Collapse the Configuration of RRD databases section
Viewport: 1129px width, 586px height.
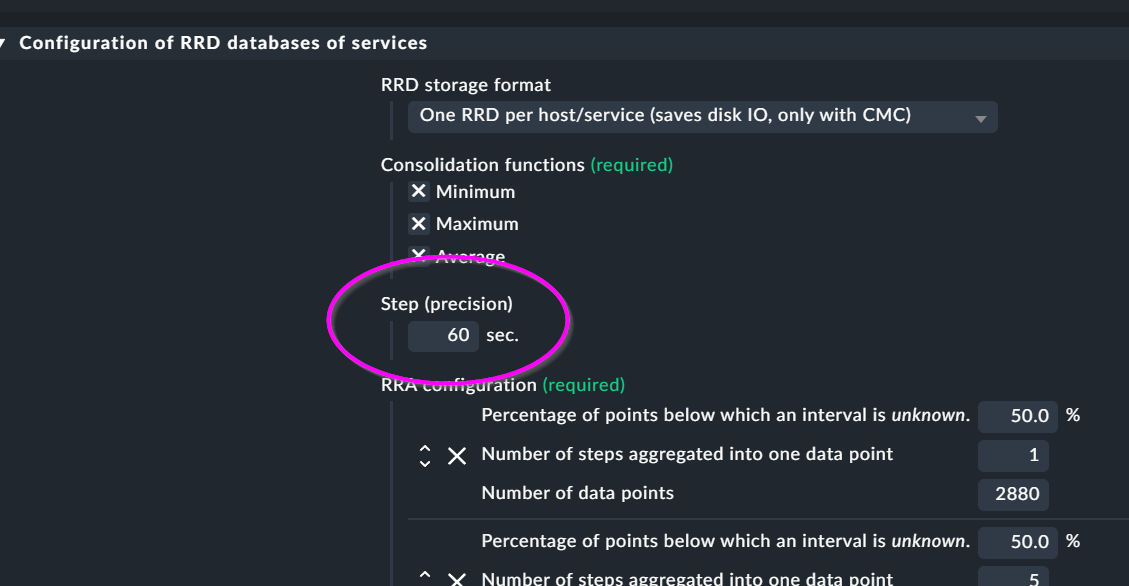click(3, 43)
